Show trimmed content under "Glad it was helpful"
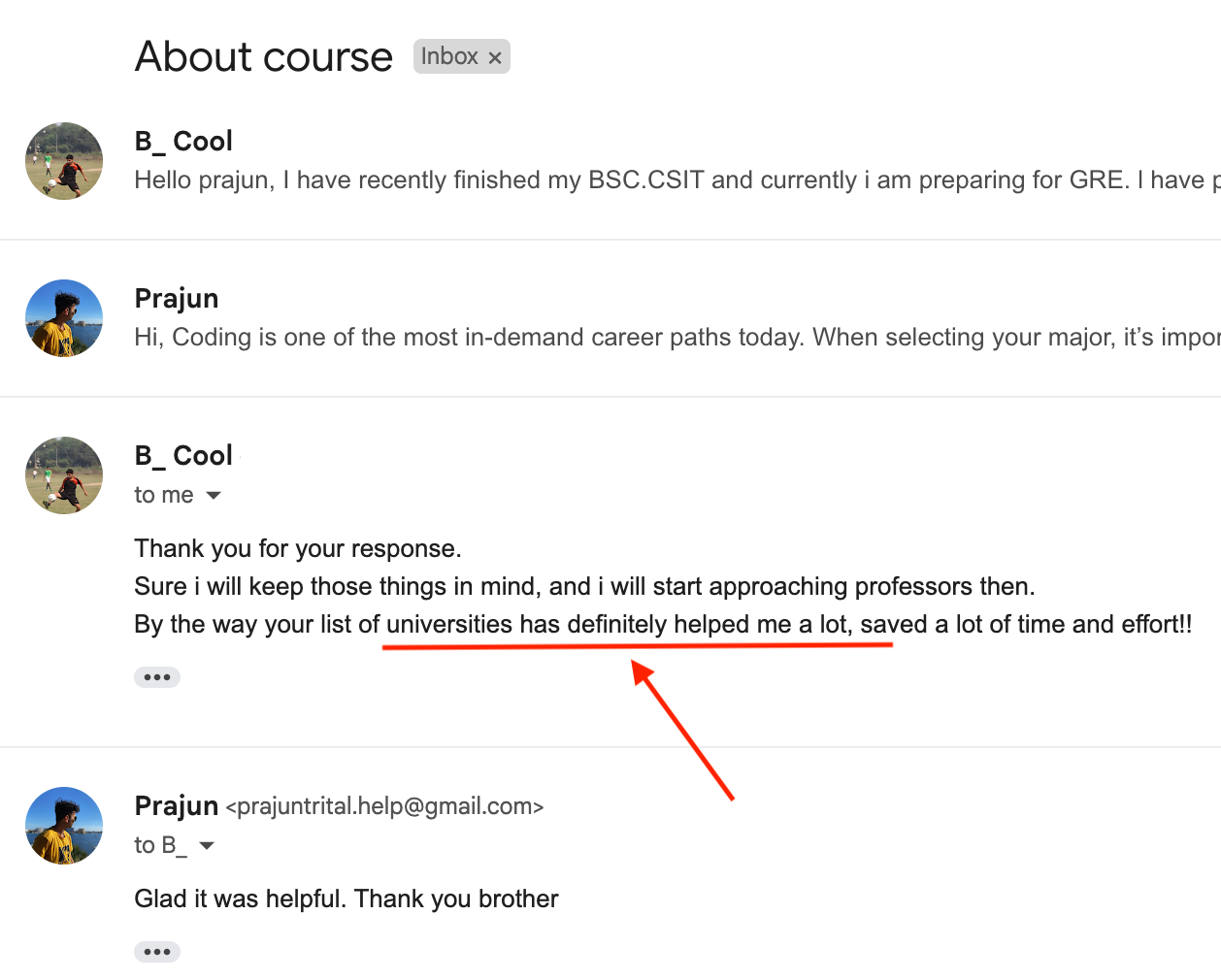The image size is (1221, 980). (157, 952)
